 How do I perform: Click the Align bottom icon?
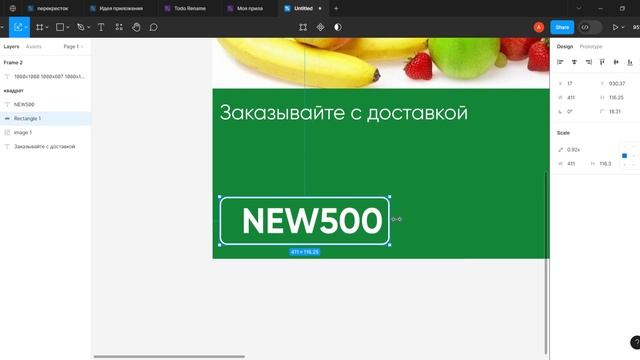coord(630,62)
